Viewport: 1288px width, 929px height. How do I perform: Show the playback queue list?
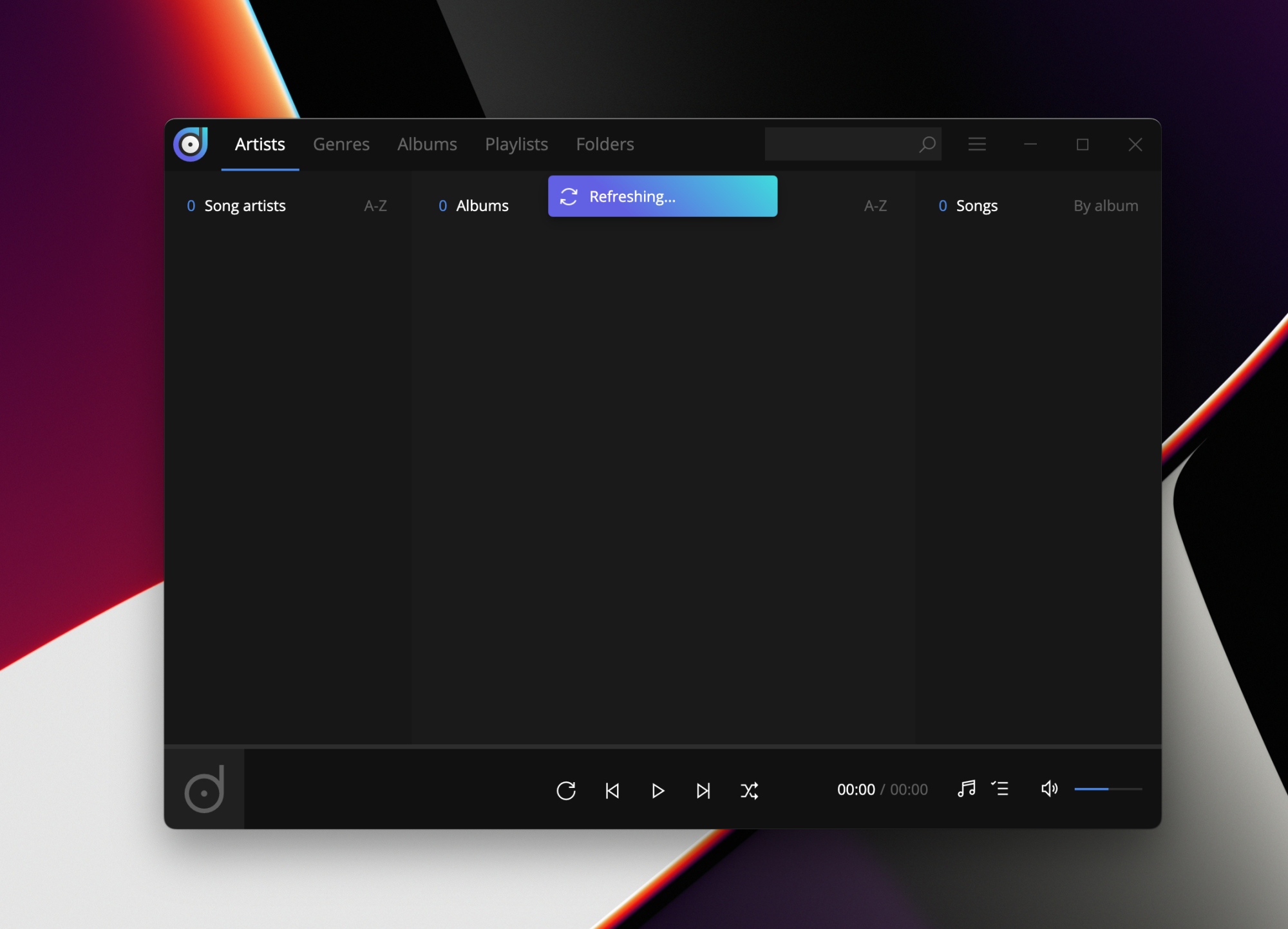coord(1000,789)
